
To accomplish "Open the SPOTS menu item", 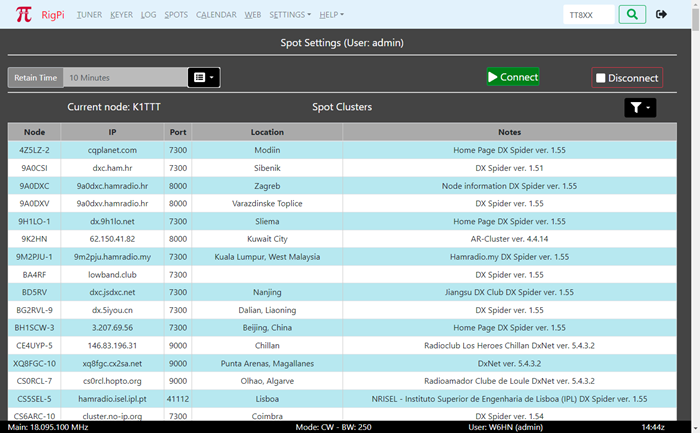I will [x=176, y=15].
